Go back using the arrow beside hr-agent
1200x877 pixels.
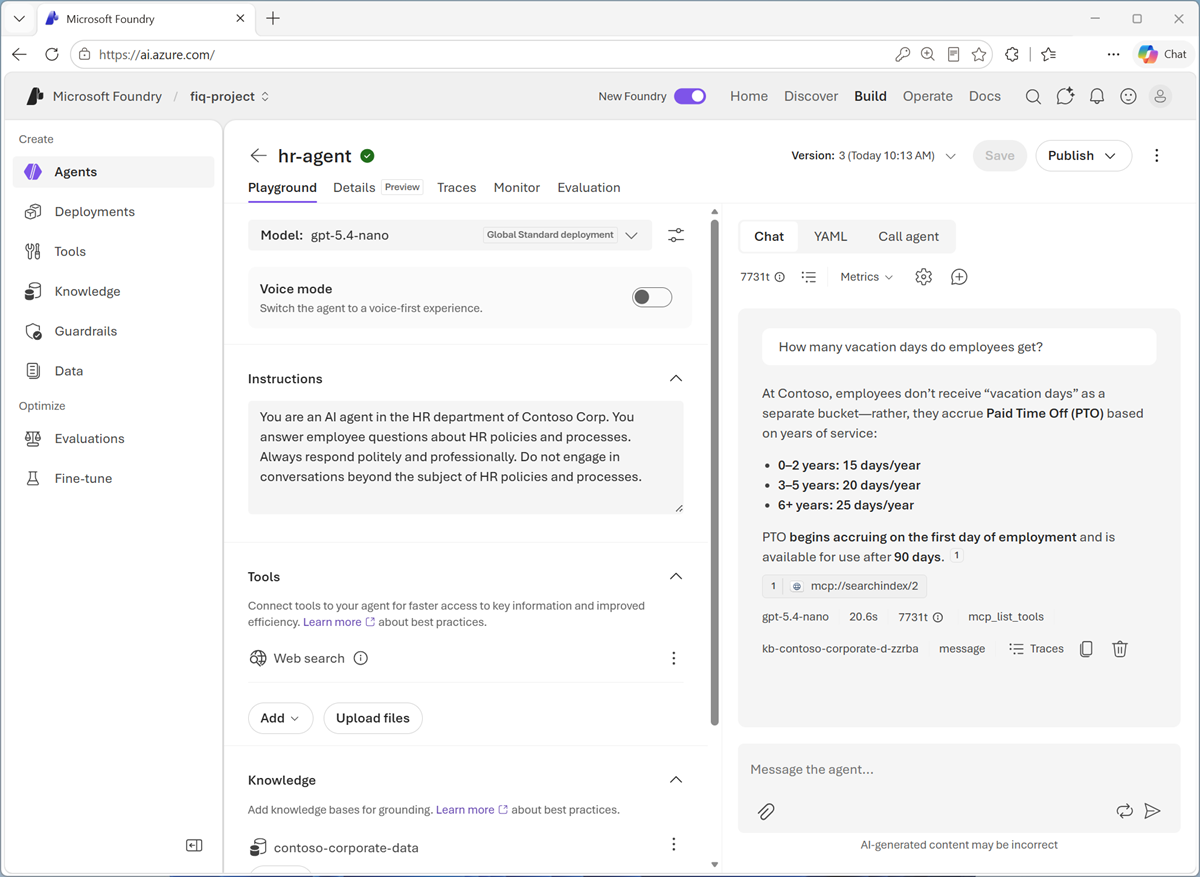[x=258, y=156]
